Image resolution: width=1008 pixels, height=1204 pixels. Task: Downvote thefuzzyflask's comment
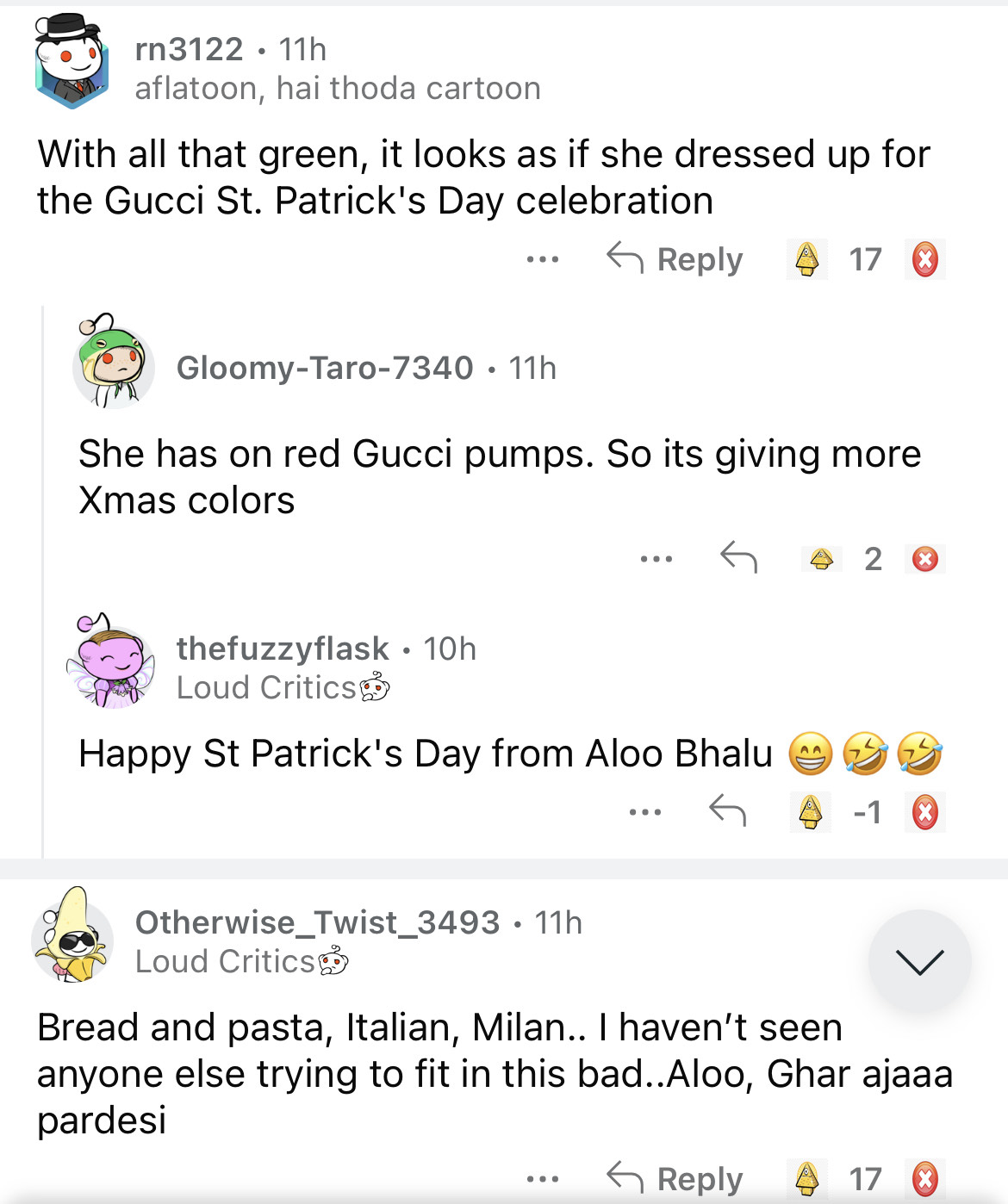click(925, 812)
